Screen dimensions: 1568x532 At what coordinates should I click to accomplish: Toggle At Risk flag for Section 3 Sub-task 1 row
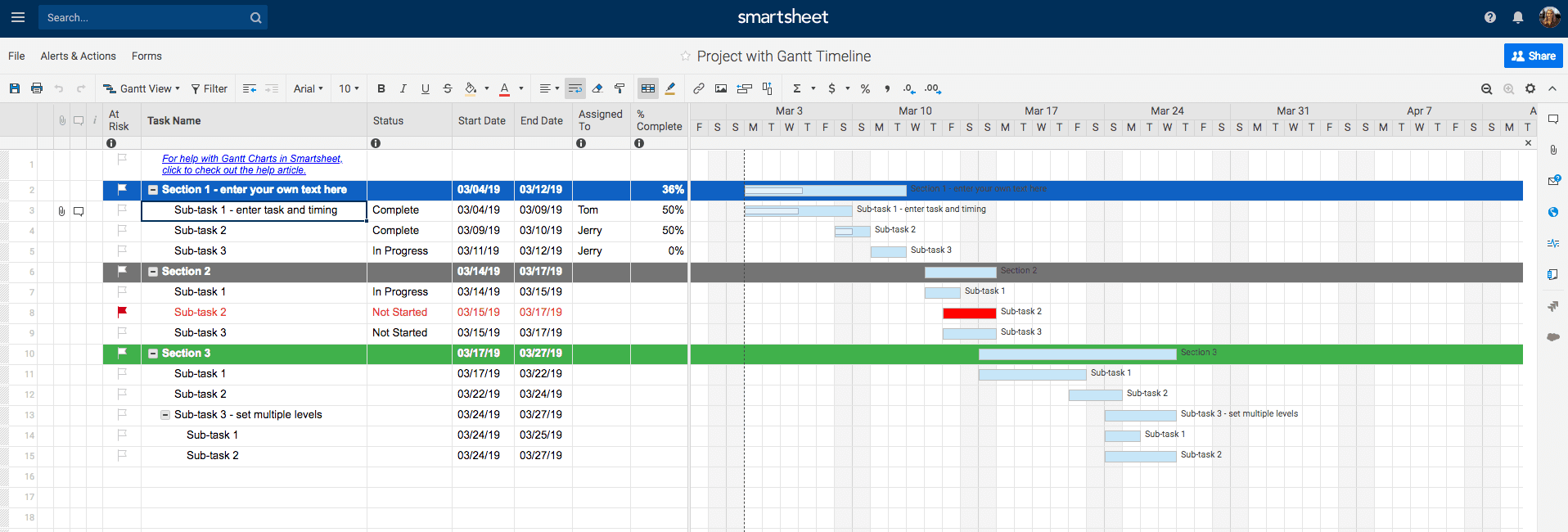tap(122, 373)
